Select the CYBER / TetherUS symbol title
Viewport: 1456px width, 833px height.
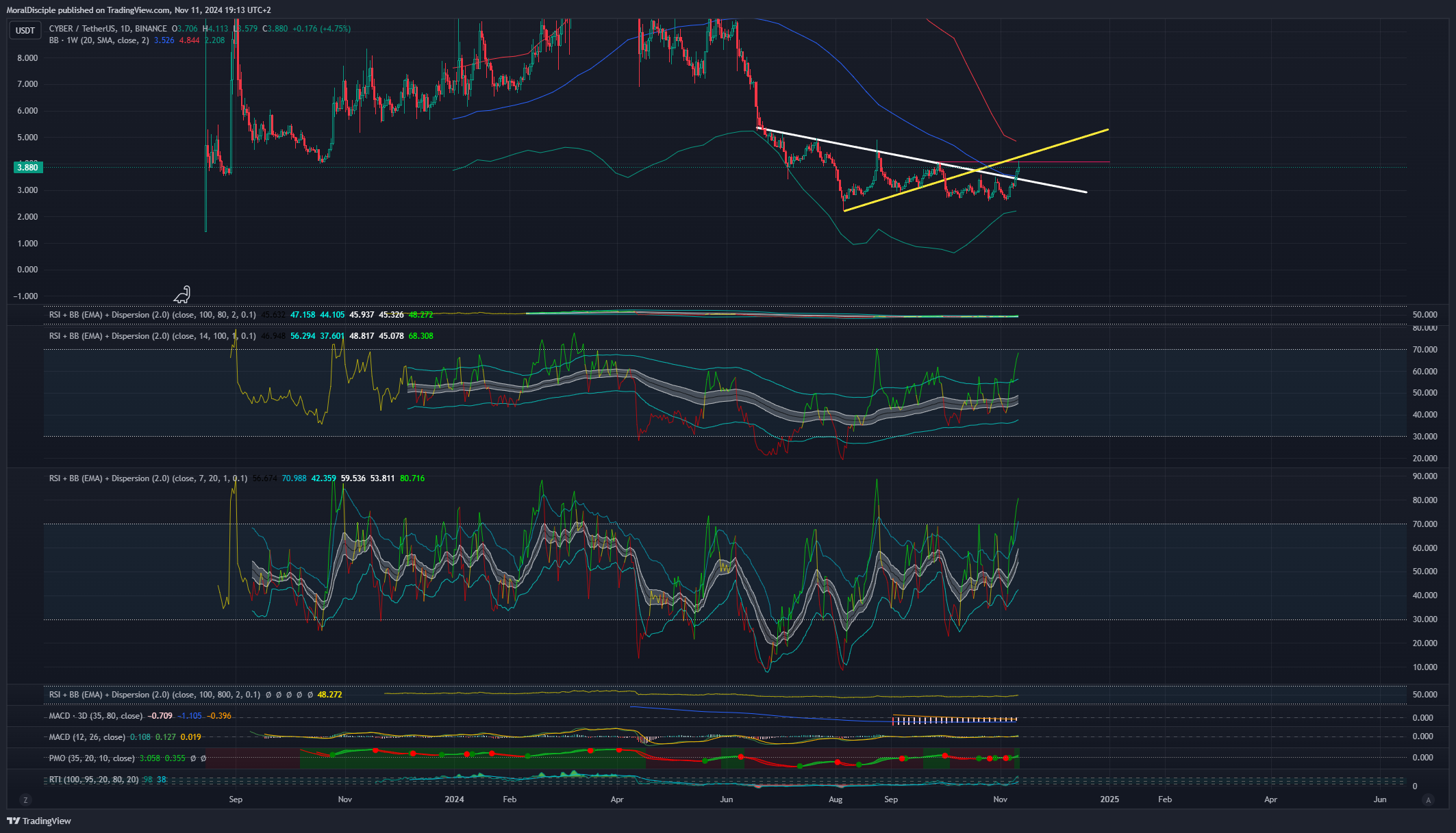[x=108, y=29]
